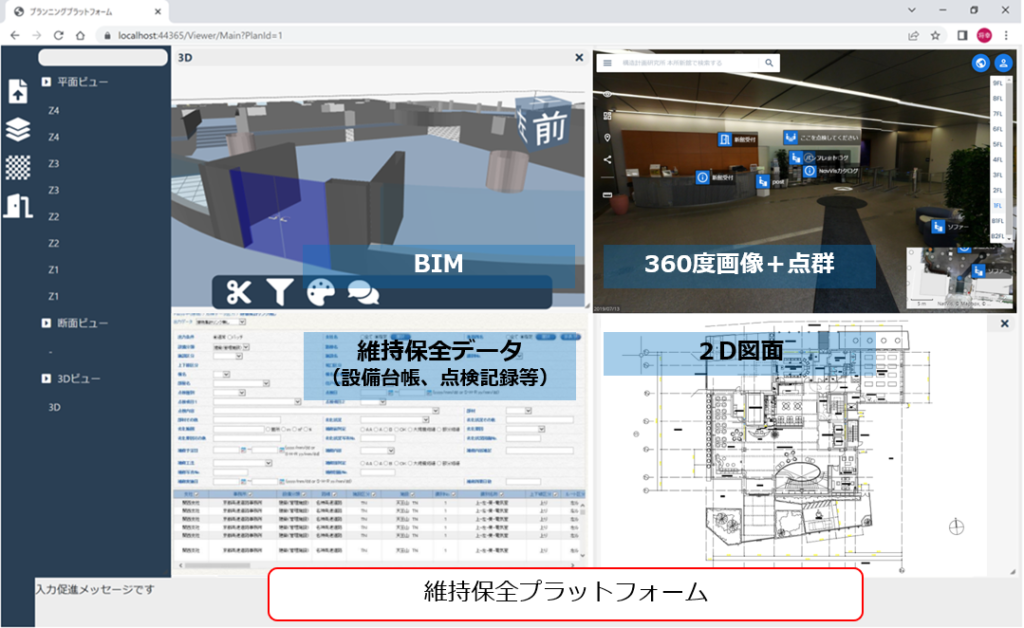This screenshot has height=628, width=1024.
Task: Open the funnel filter tool
Action: pyautogui.click(x=279, y=292)
